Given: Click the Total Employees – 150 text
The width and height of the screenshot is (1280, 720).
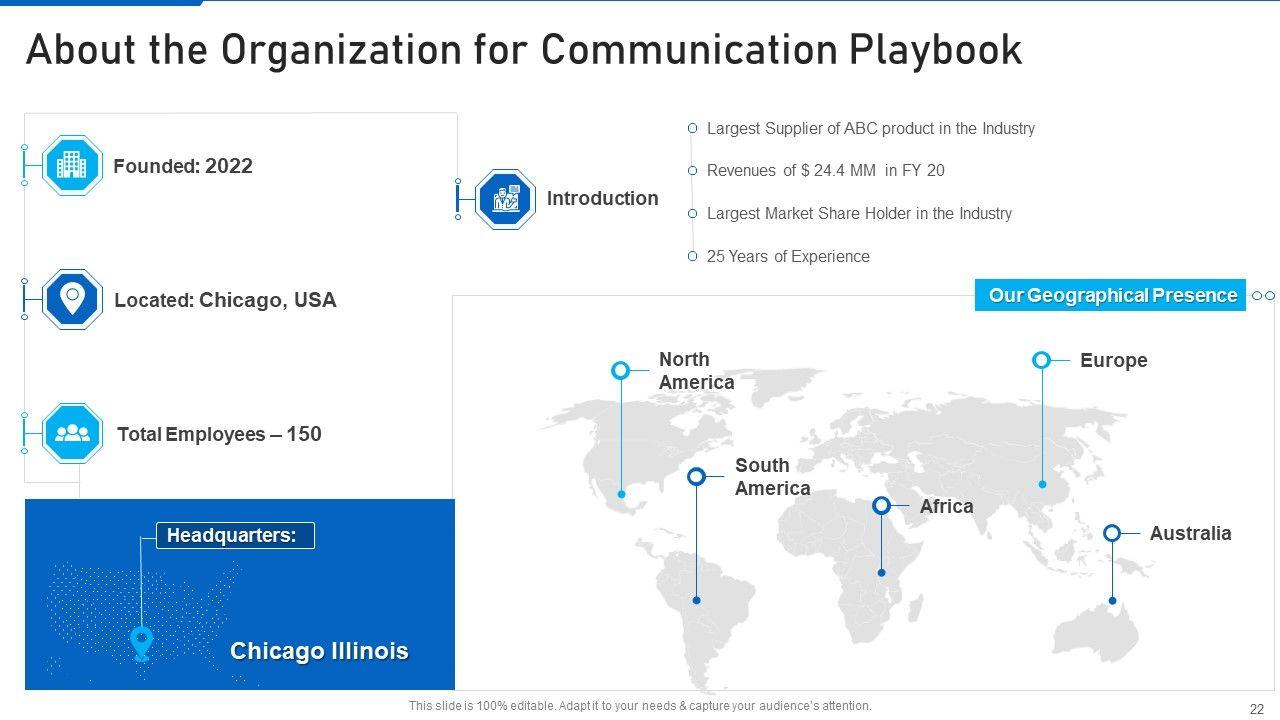Looking at the screenshot, I should [x=219, y=434].
